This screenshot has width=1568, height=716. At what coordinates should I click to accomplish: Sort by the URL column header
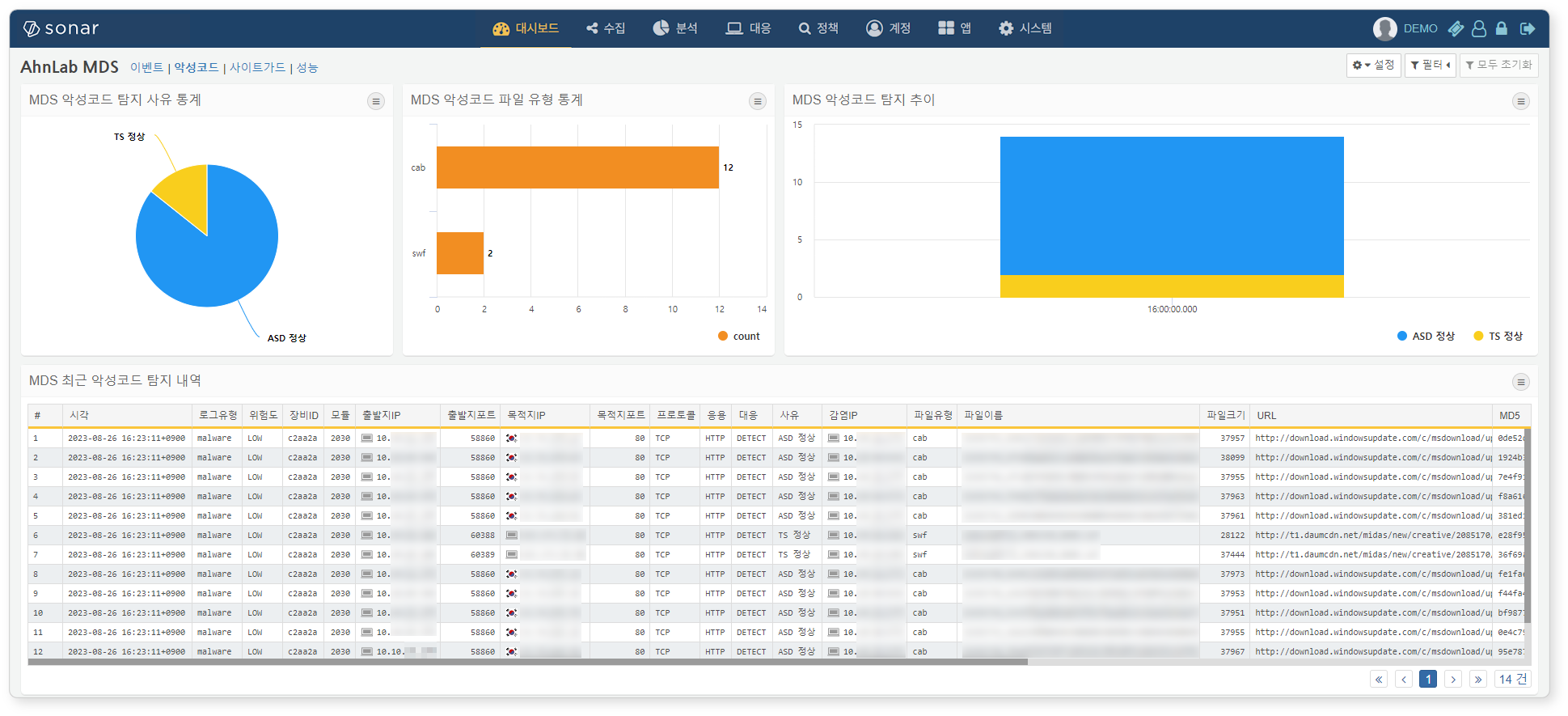1371,415
